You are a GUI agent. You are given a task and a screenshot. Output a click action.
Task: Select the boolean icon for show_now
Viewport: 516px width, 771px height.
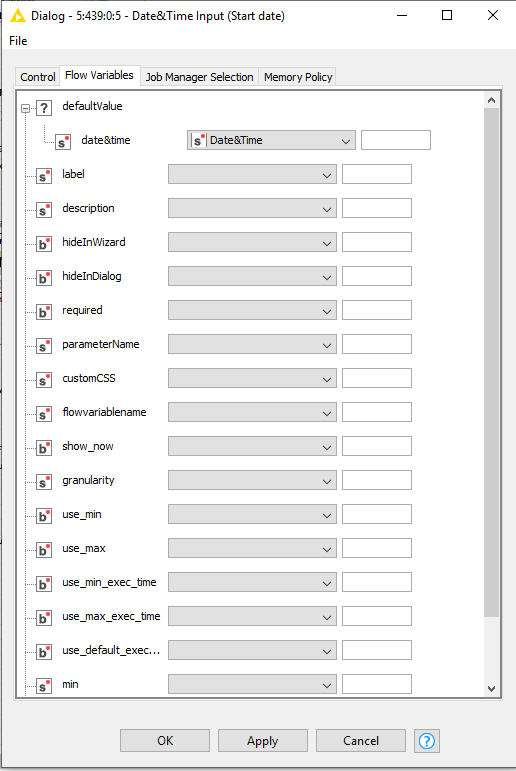coord(44,447)
